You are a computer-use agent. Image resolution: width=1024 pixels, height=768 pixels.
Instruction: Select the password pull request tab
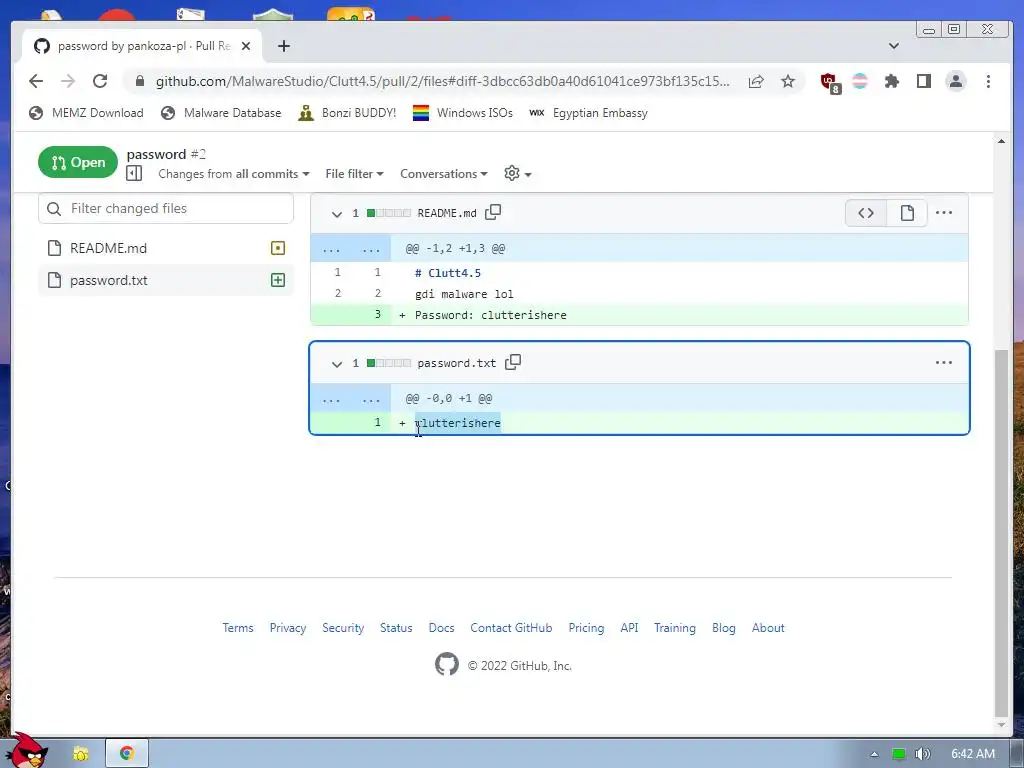coord(142,46)
